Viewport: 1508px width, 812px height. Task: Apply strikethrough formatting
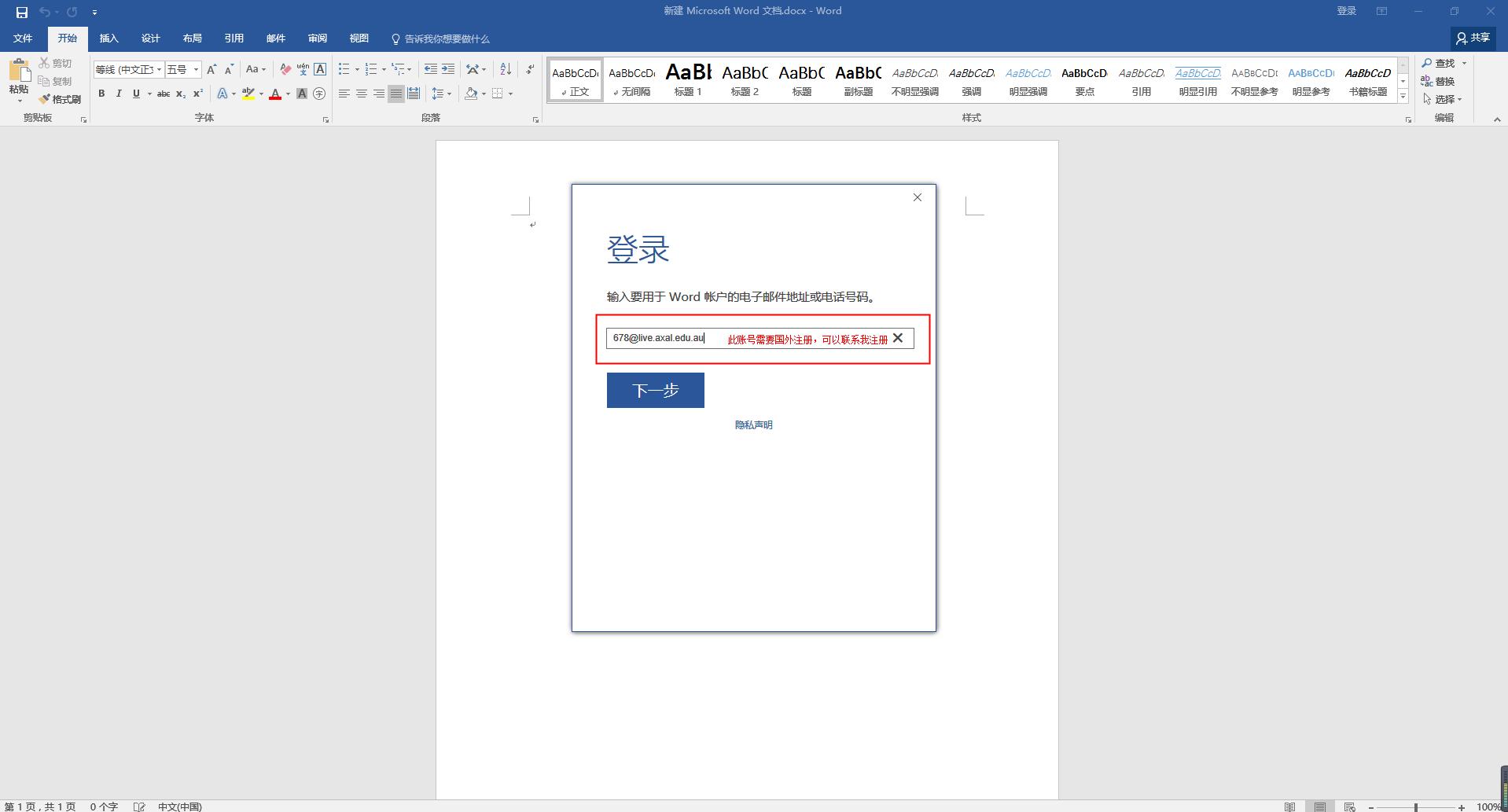pyautogui.click(x=164, y=94)
